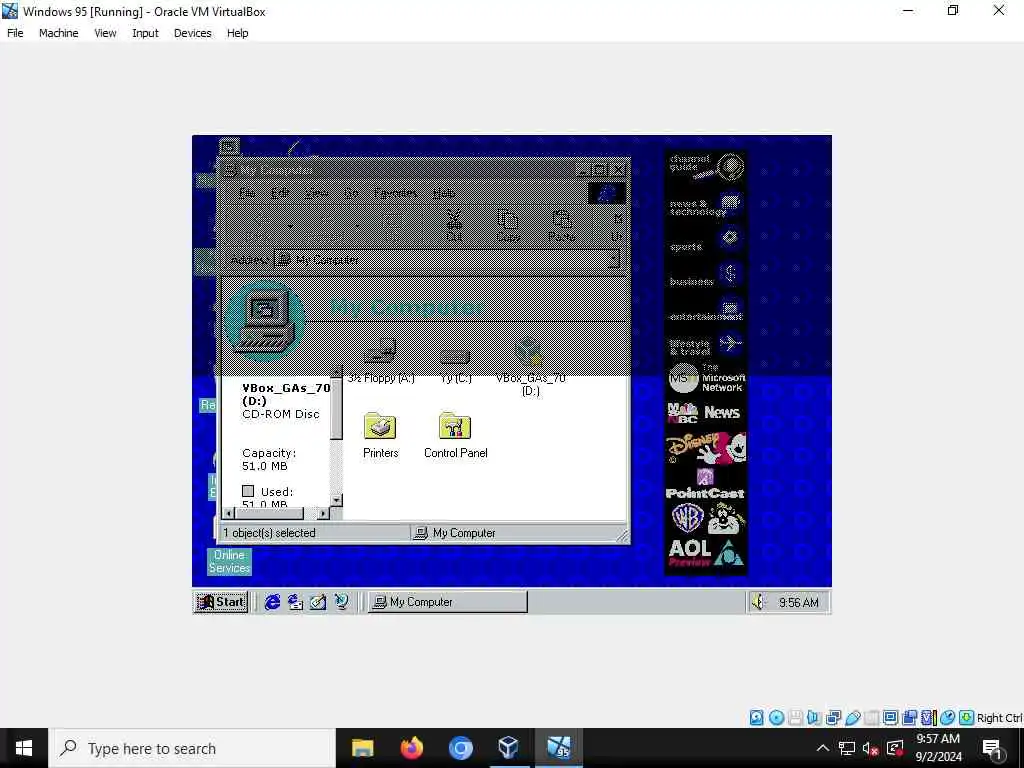Open the Favorites menu in My Computer
Screen dimensions: 1024x768
pyautogui.click(x=395, y=193)
